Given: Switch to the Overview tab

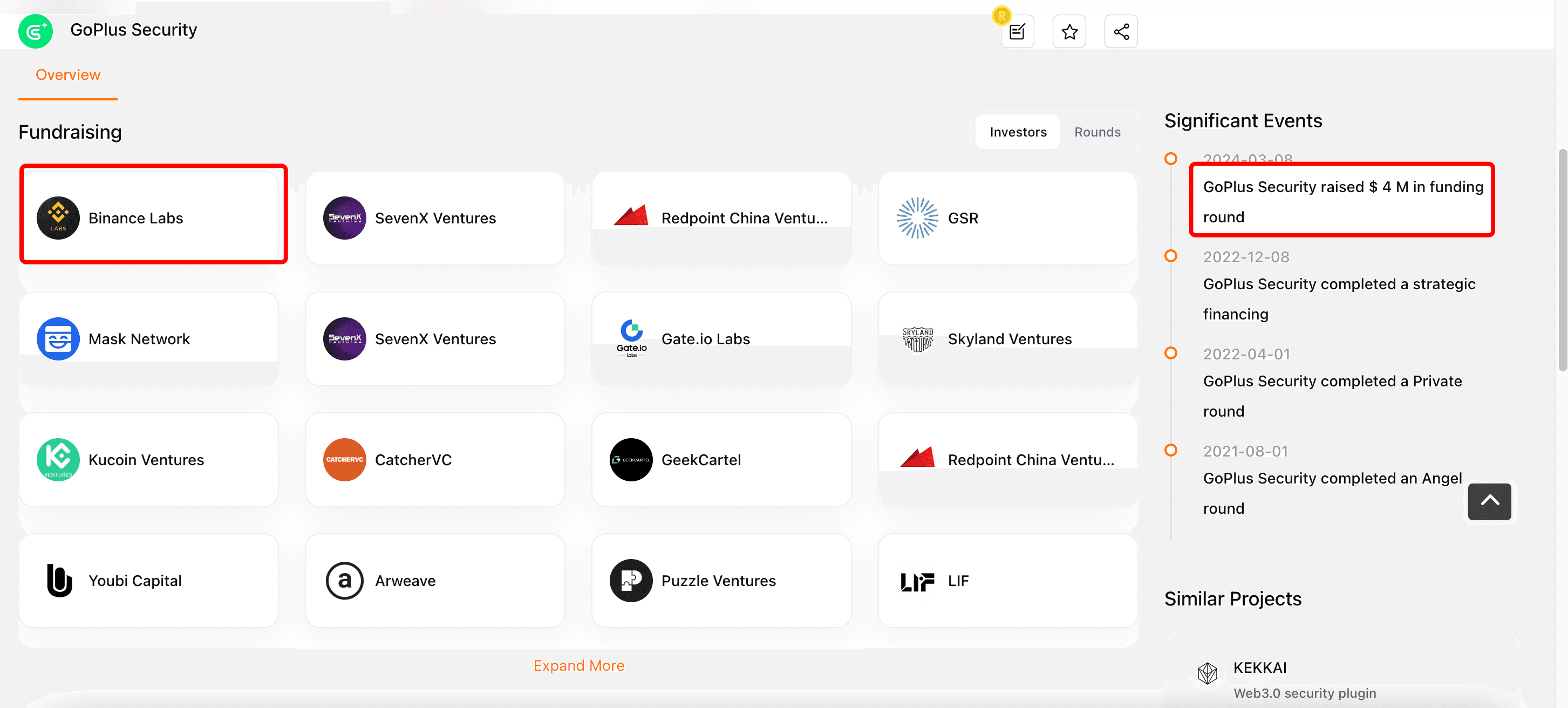Looking at the screenshot, I should pos(67,75).
